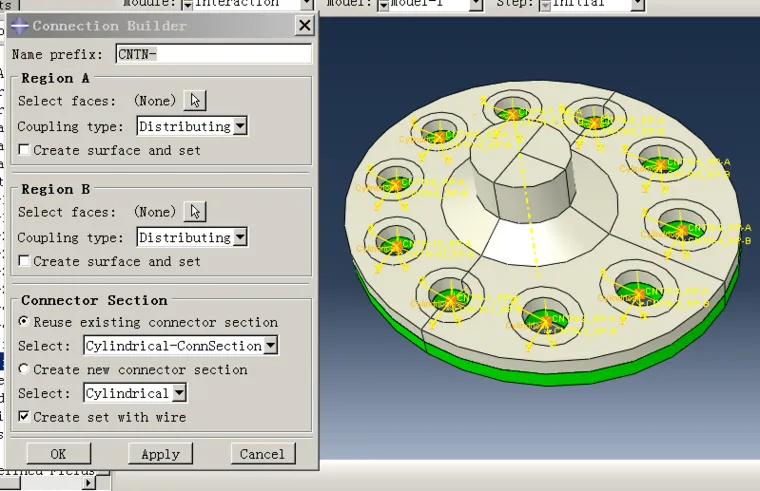
Task: Click Region A select faces arrow icon
Action: point(195,100)
